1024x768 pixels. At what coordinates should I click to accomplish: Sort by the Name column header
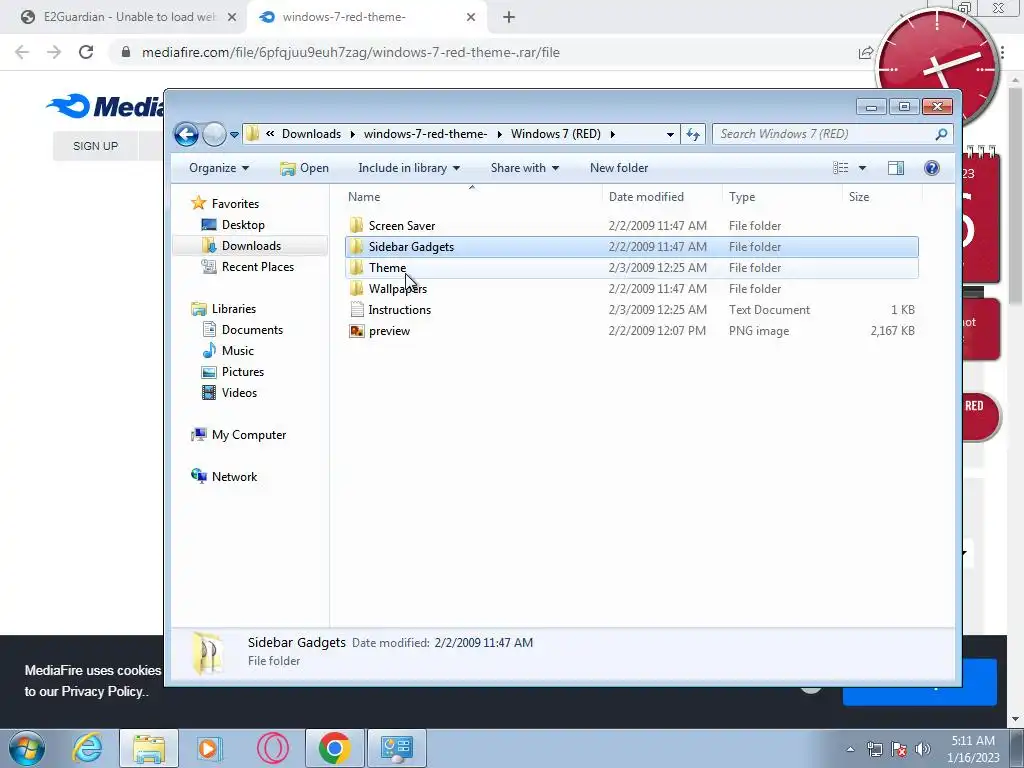472,197
